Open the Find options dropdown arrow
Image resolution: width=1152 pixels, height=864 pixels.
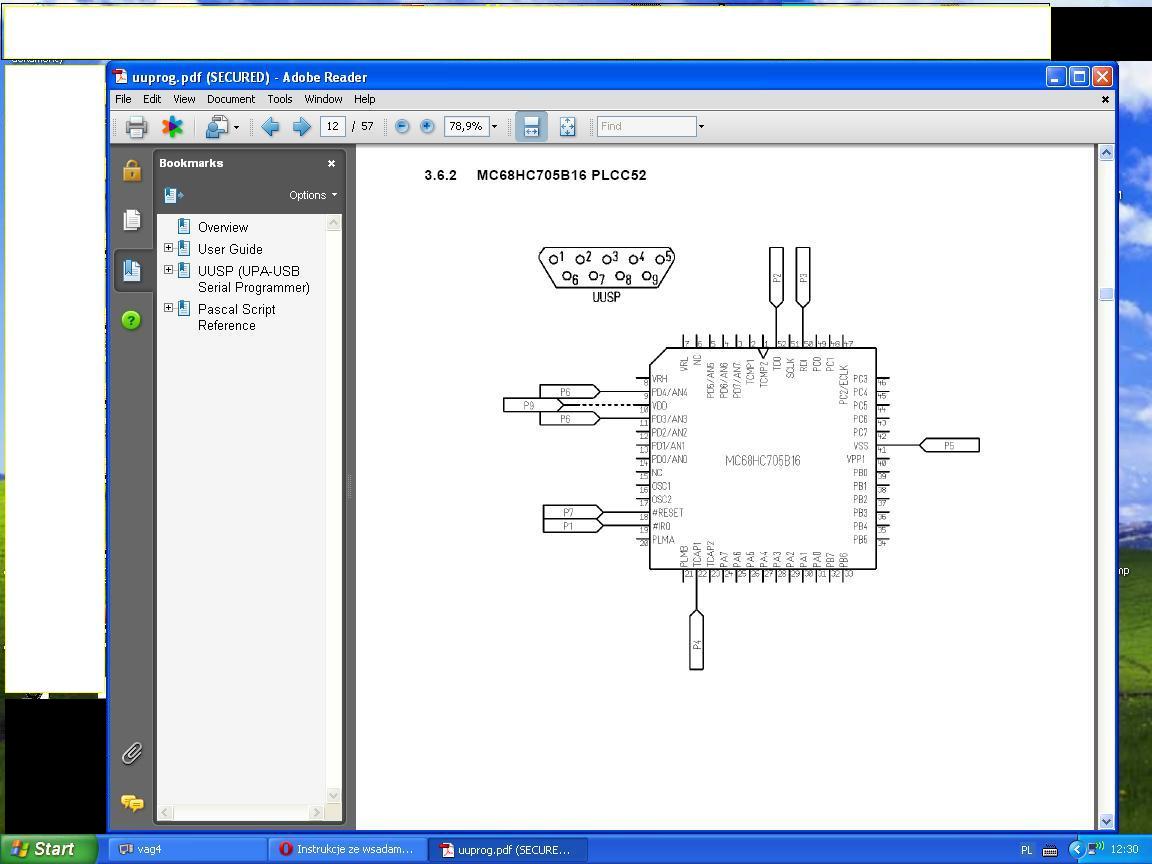point(701,126)
